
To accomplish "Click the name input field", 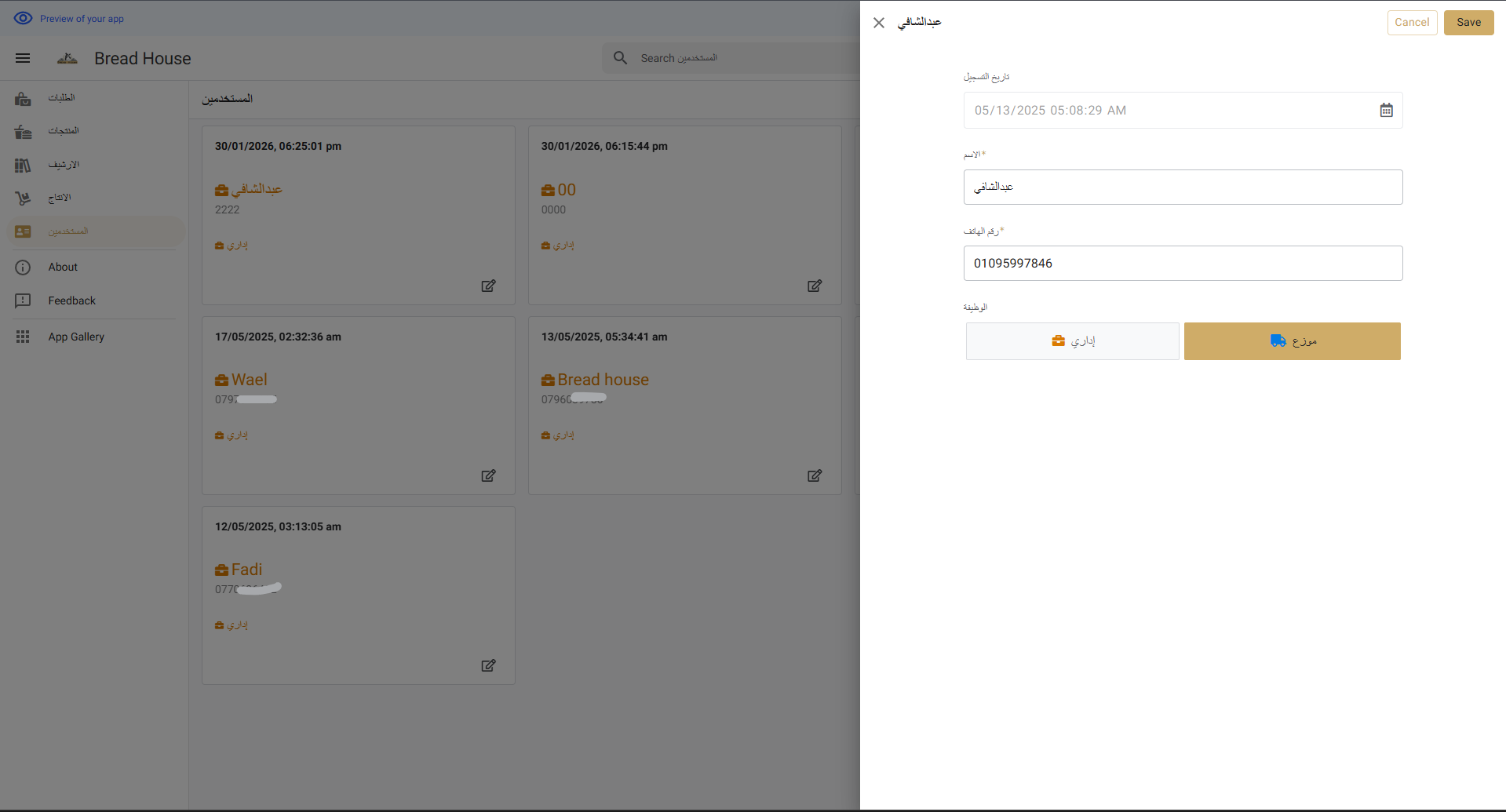I will pos(1182,188).
